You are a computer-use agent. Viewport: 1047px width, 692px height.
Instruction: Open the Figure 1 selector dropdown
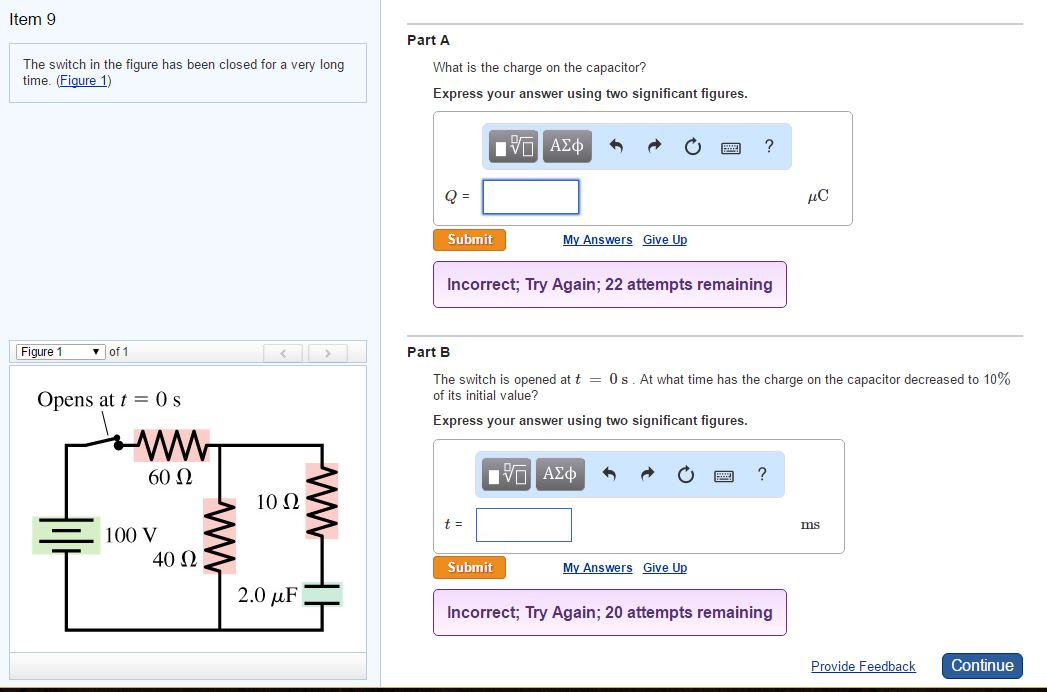tap(61, 351)
